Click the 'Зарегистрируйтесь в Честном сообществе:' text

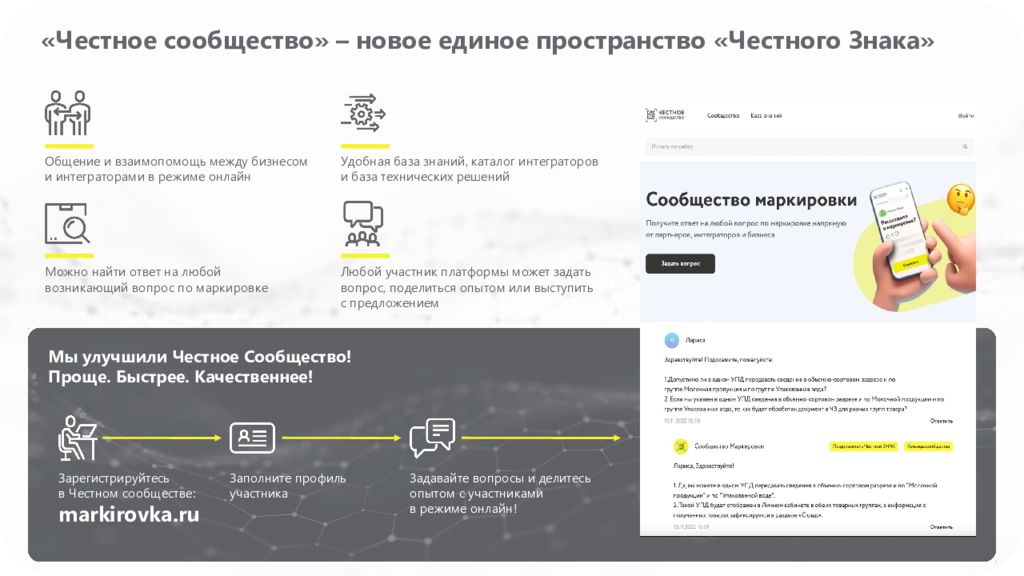coord(127,486)
